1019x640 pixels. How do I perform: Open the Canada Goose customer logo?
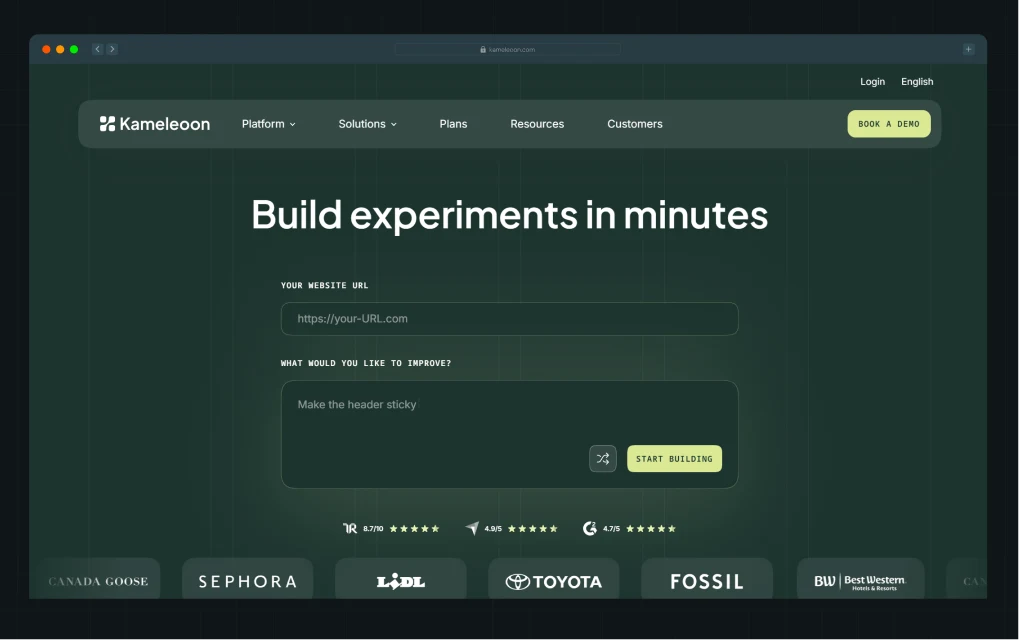click(97, 581)
